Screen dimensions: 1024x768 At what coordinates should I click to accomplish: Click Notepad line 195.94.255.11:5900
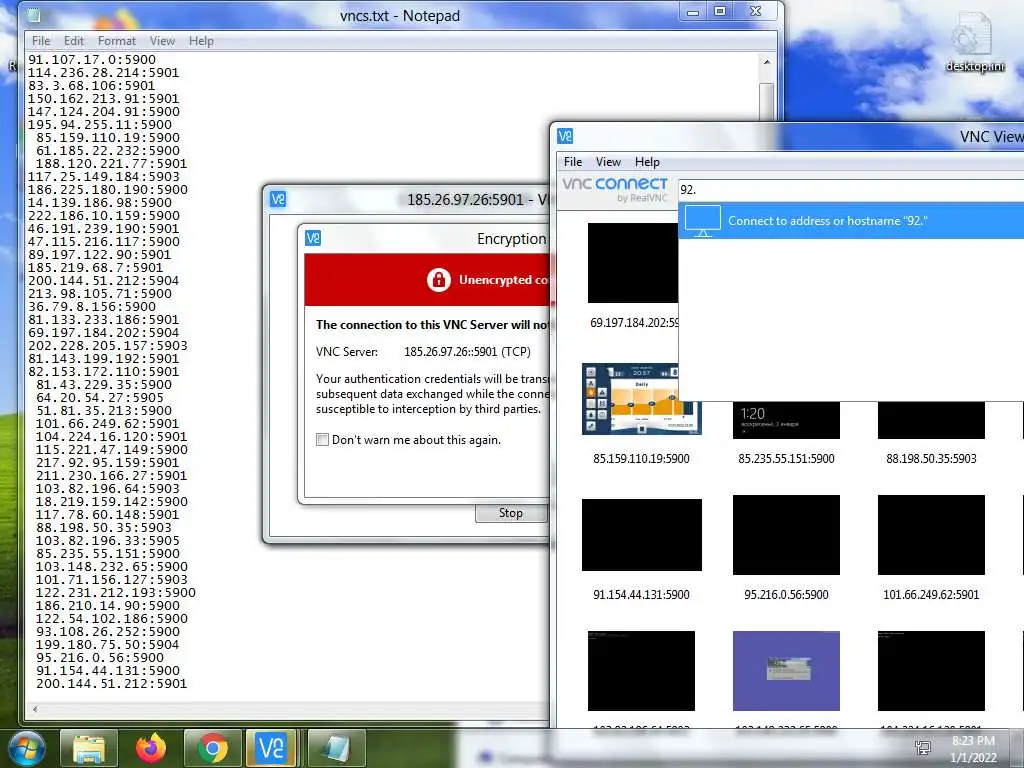100,125
